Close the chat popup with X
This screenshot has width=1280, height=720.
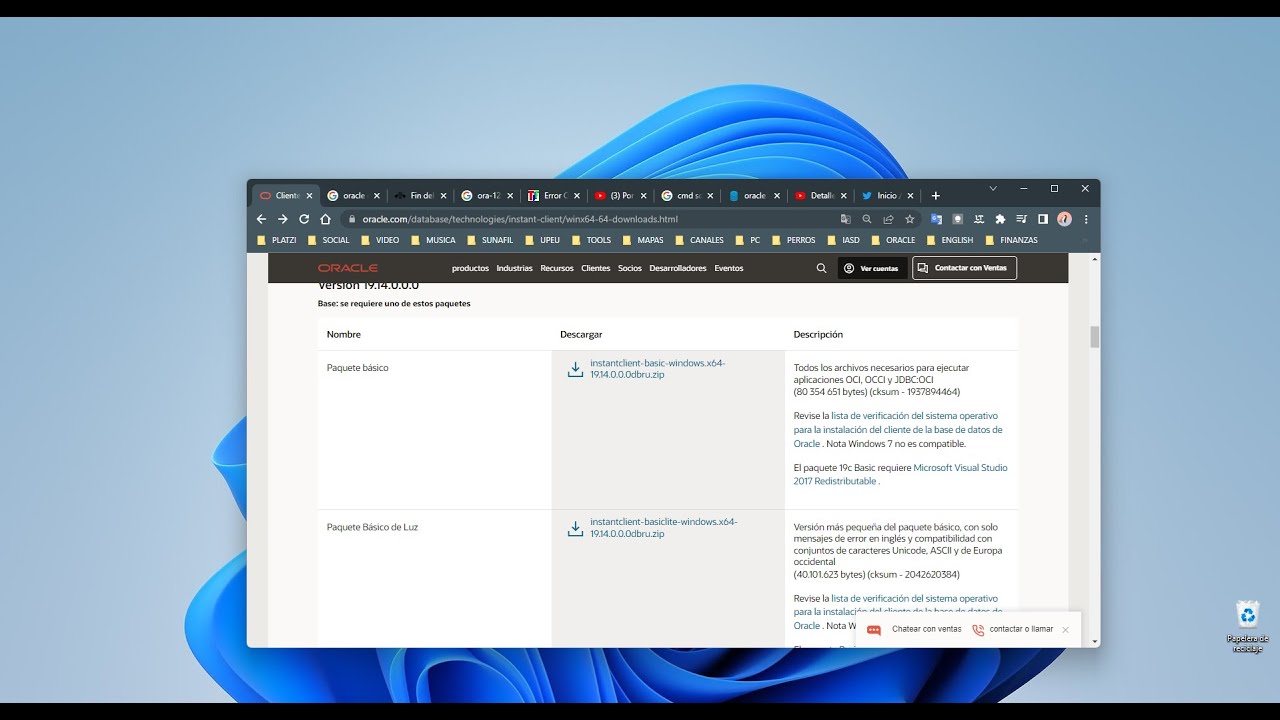click(1065, 630)
